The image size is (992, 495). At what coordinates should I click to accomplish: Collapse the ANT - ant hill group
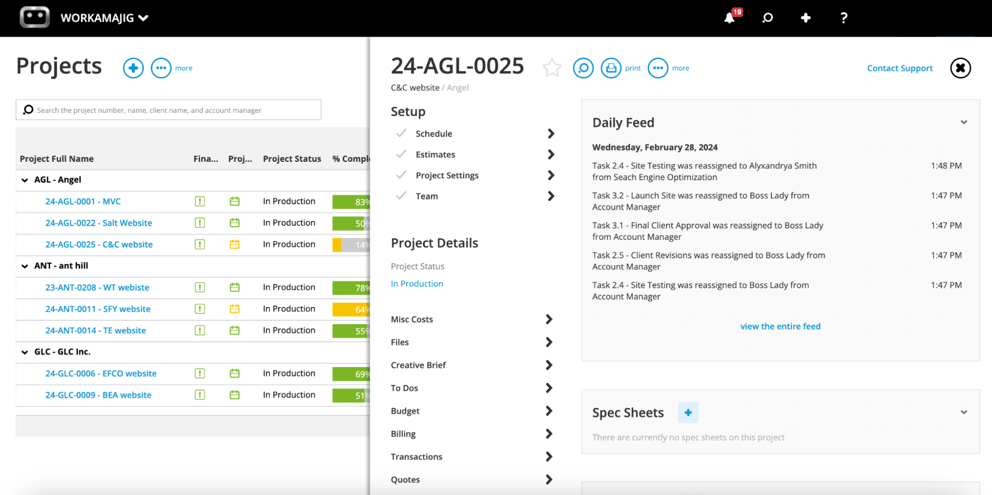tap(25, 266)
